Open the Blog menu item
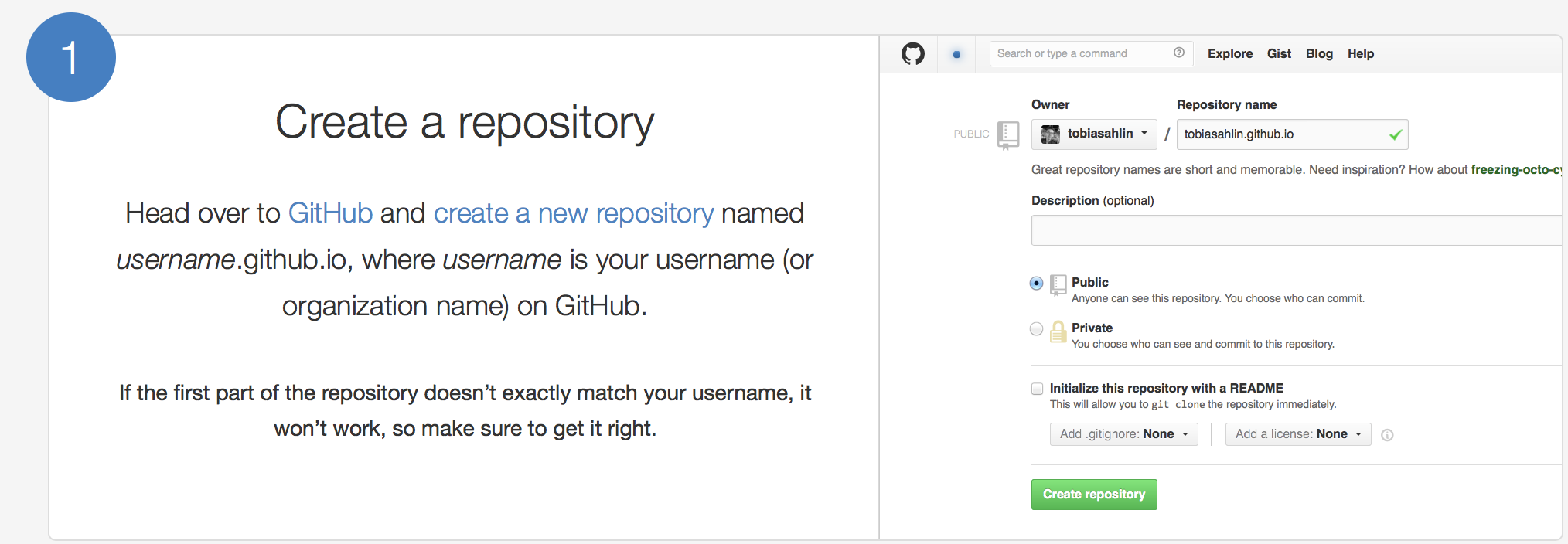This screenshot has height=544, width=1568. (x=1319, y=53)
